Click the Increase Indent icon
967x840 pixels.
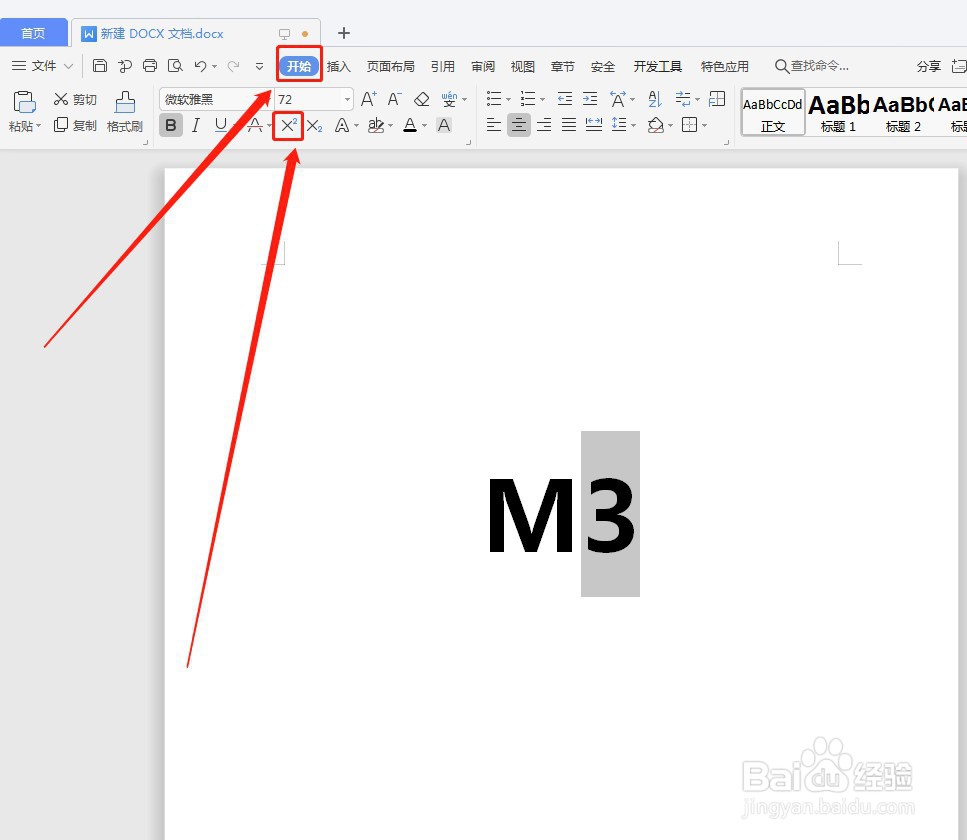(x=590, y=99)
